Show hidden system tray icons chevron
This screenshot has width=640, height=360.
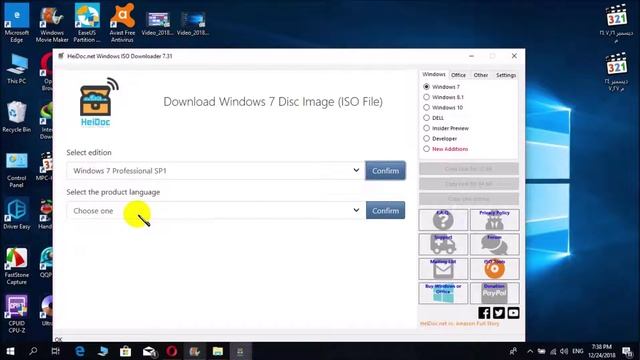point(530,351)
